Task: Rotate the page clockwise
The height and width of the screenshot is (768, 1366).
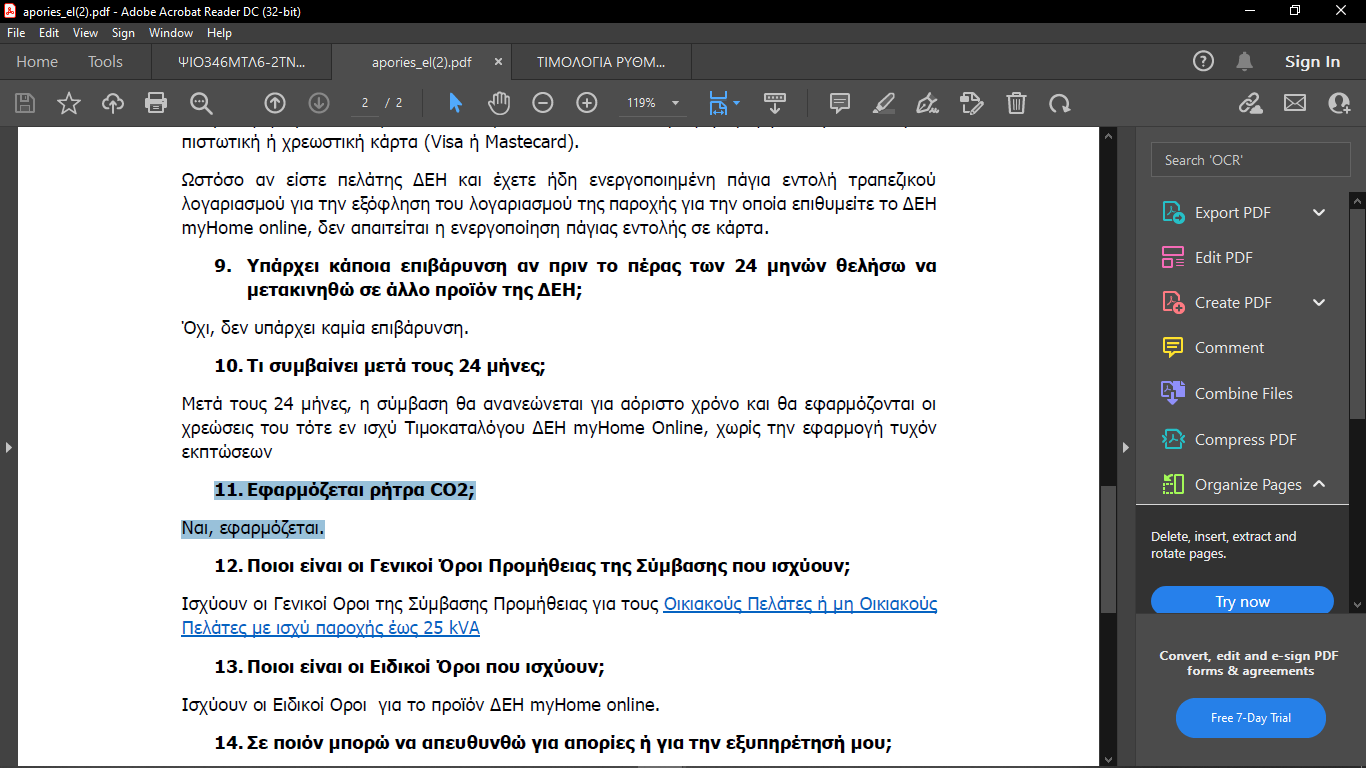Action: 1060,103
